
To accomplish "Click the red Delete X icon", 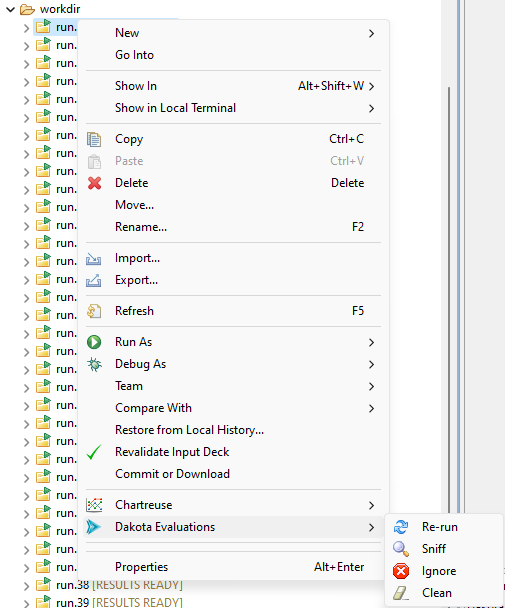I will (94, 183).
